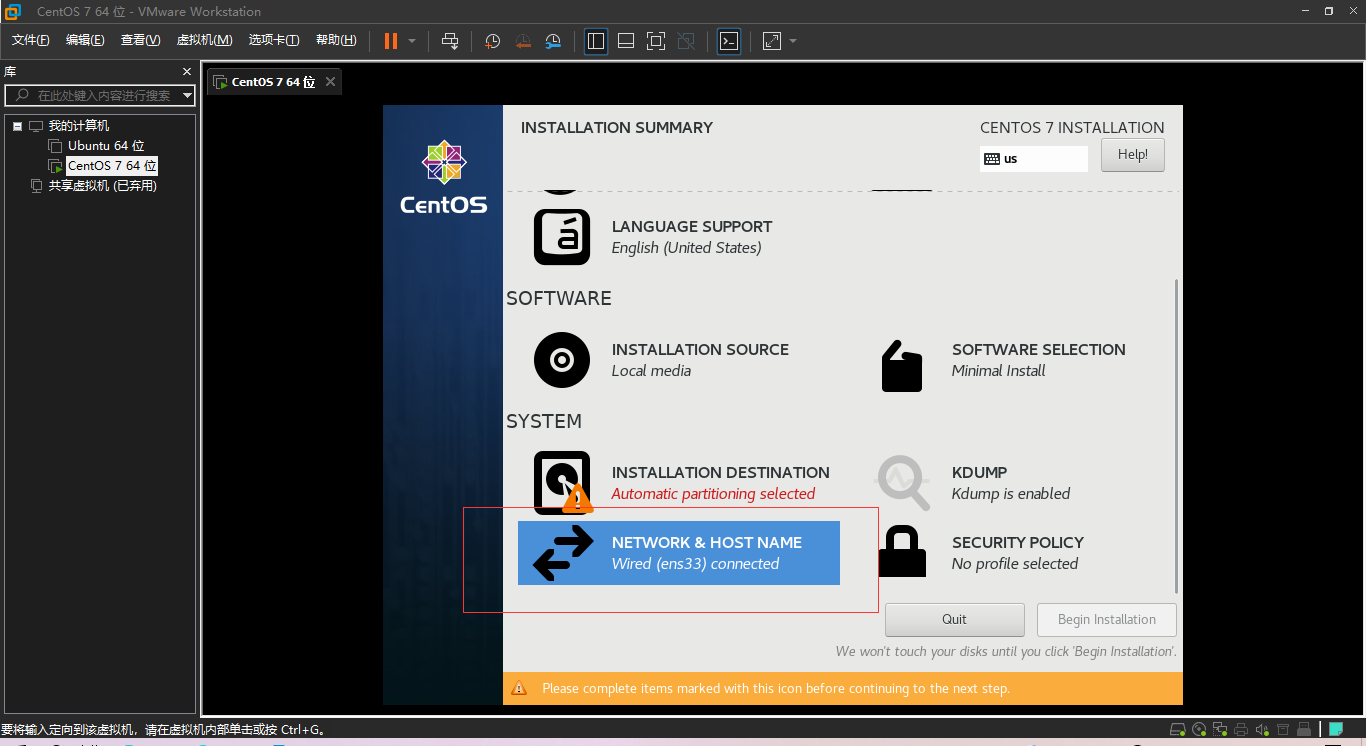Image resolution: width=1366 pixels, height=746 pixels.
Task: Open the SECURITY POLICY padlock icon
Action: (x=903, y=552)
